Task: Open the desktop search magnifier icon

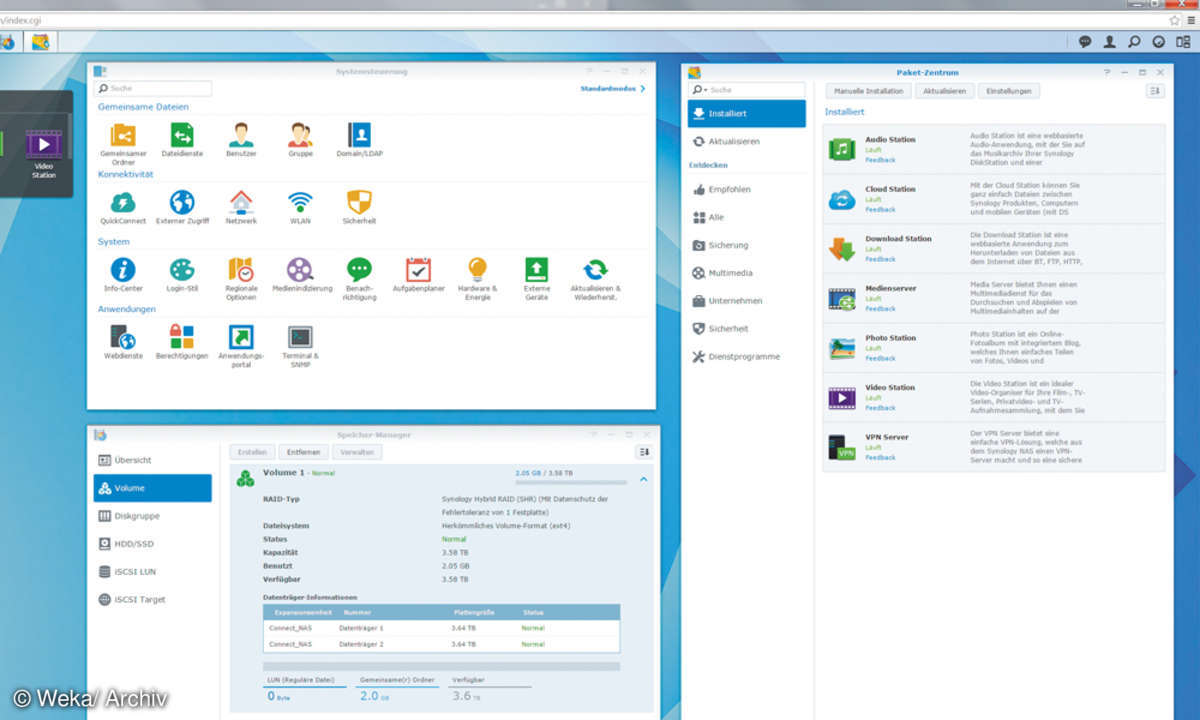Action: pos(1134,42)
